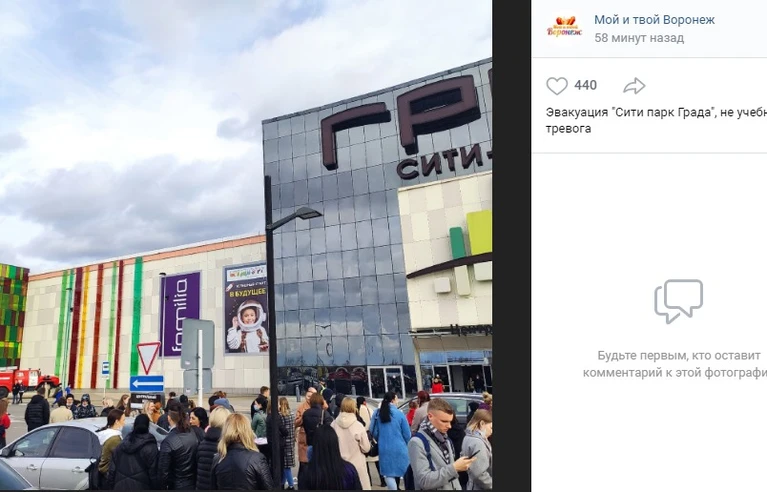The image size is (767, 492).
Task: Click the astronaut child billboard in the photo
Action: (246, 308)
